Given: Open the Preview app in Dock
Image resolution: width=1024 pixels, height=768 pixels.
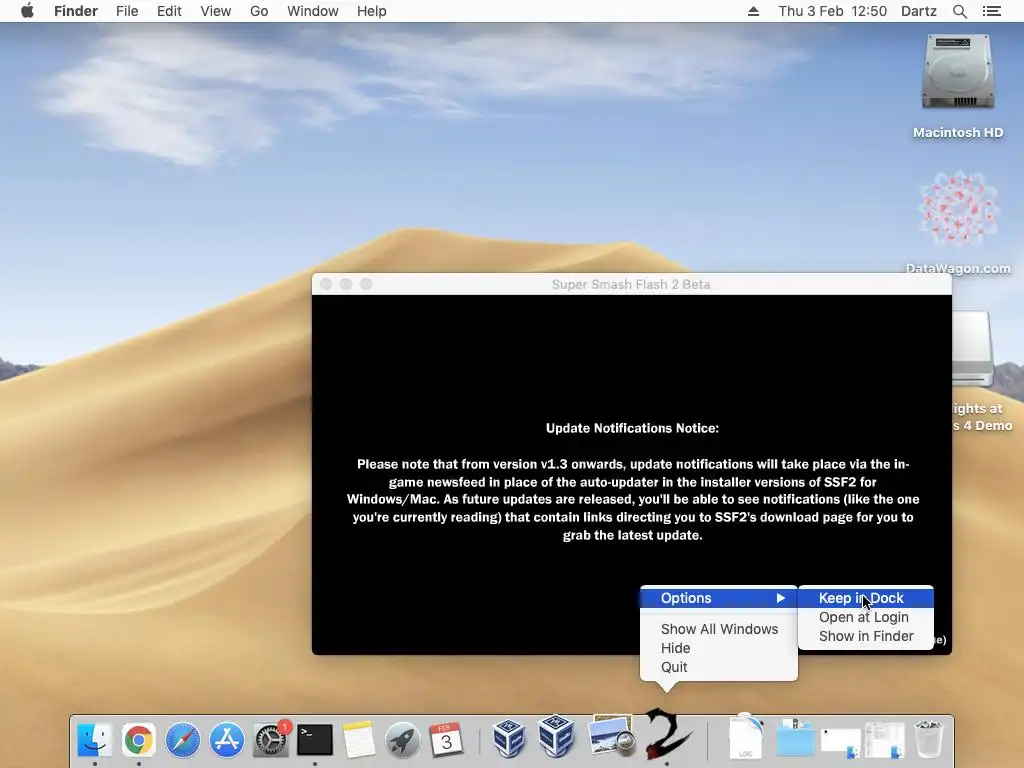Looking at the screenshot, I should [610, 735].
